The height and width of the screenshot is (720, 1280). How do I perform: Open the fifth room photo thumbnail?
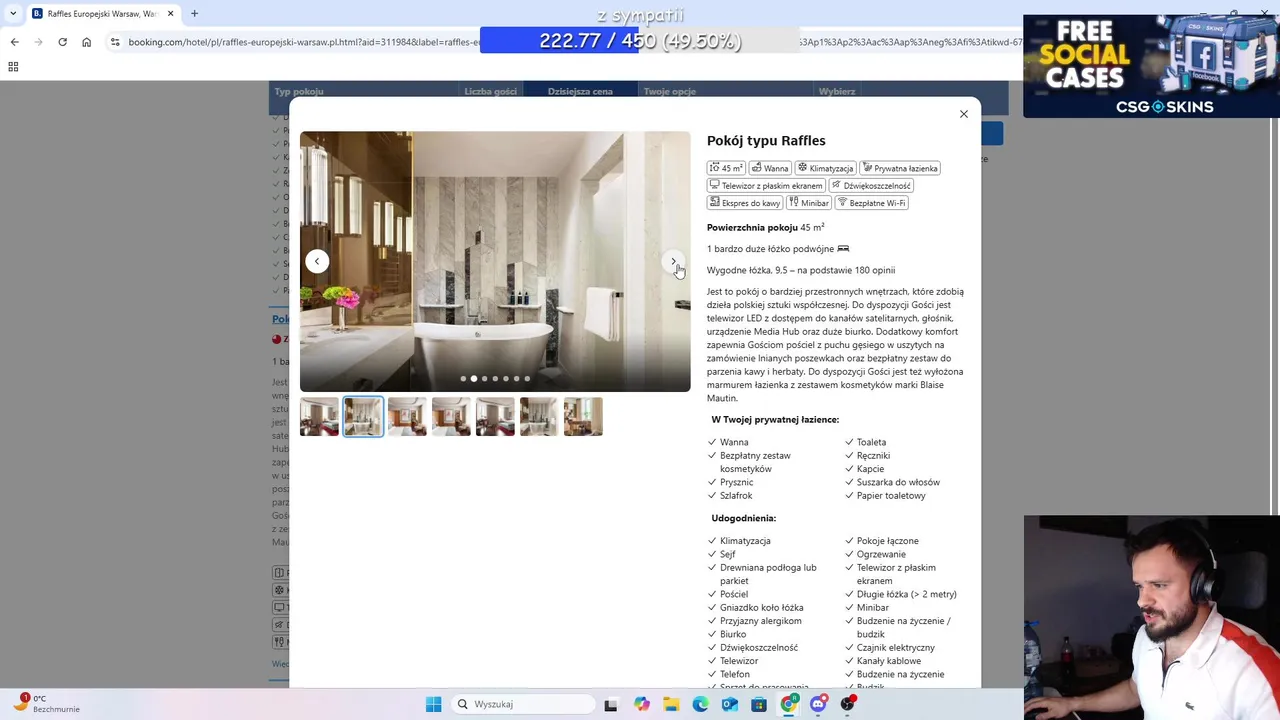point(495,417)
